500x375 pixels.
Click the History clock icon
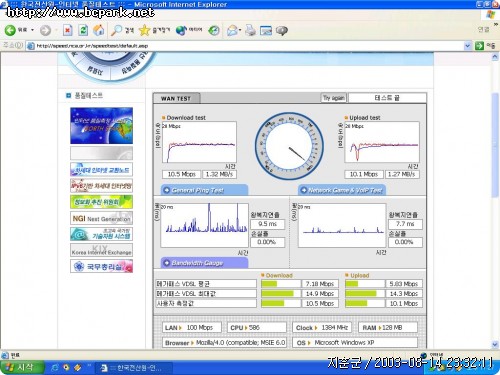pos(214,30)
